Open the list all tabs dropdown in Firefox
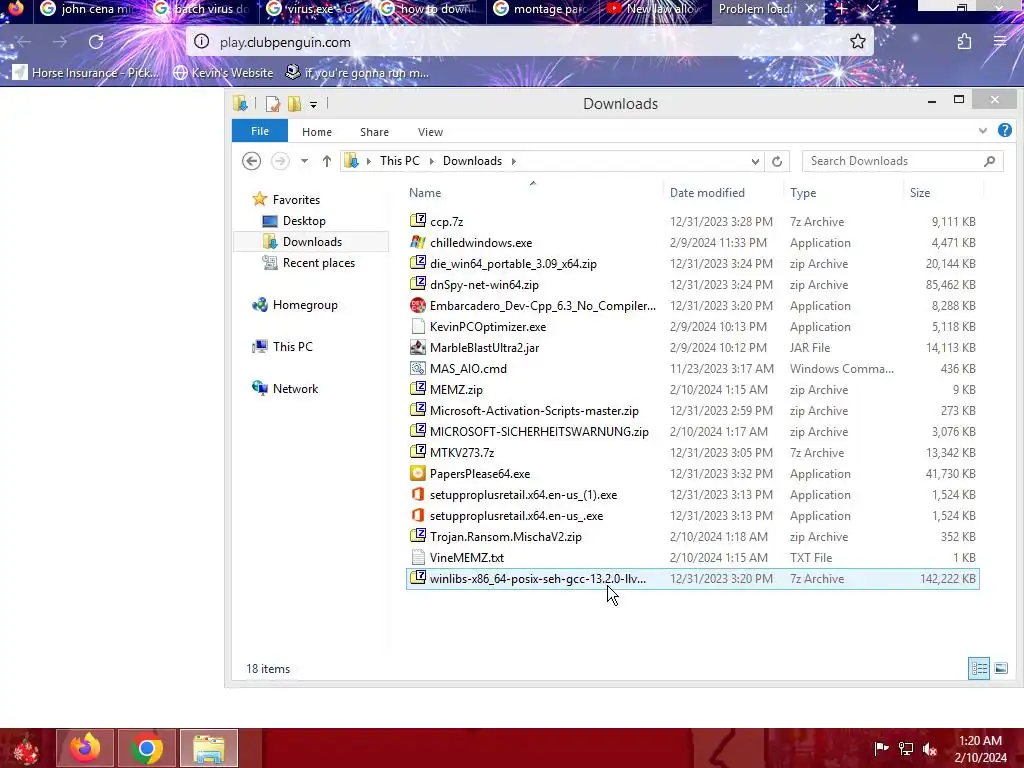This screenshot has width=1024, height=768. pyautogui.click(x=872, y=8)
